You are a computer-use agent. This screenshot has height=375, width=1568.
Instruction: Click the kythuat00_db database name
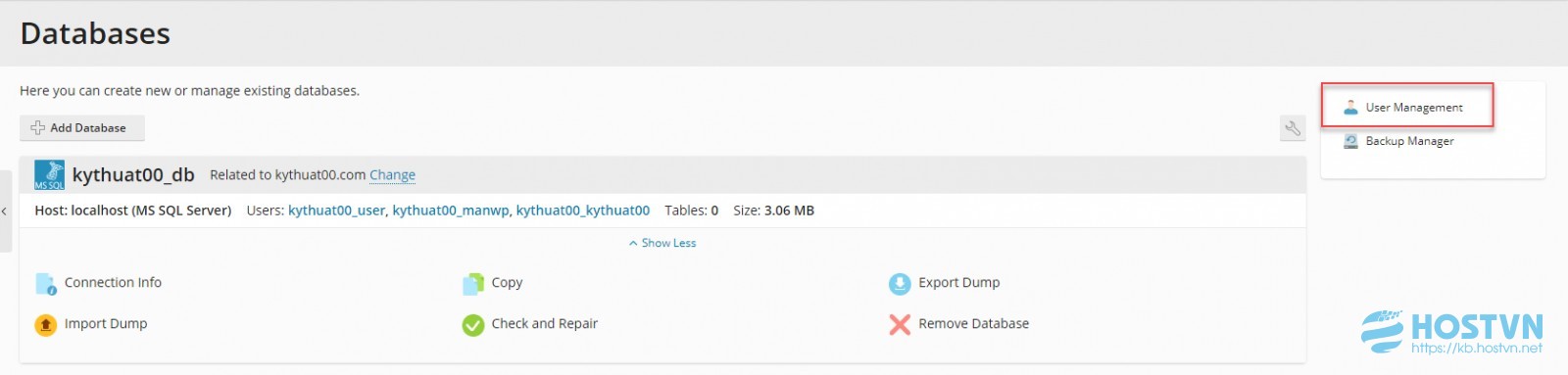pyautogui.click(x=133, y=175)
